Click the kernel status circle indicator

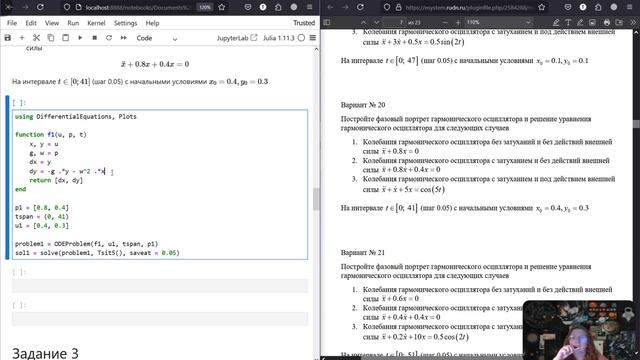pyautogui.click(x=301, y=38)
